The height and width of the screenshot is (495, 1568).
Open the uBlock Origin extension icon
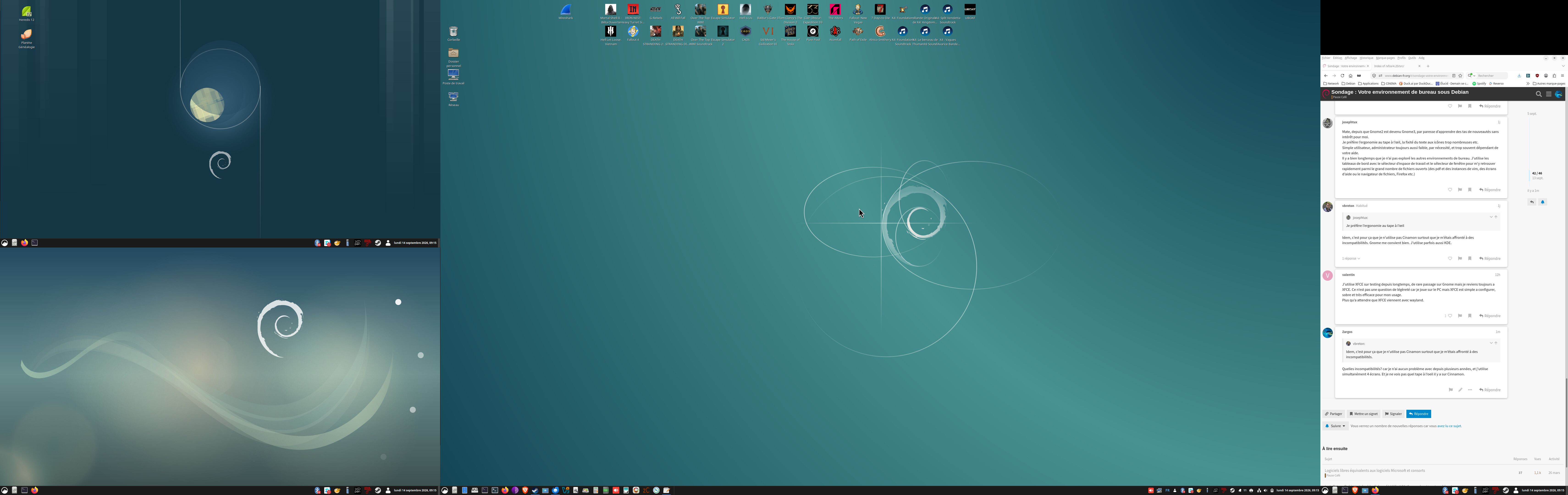point(1537,75)
